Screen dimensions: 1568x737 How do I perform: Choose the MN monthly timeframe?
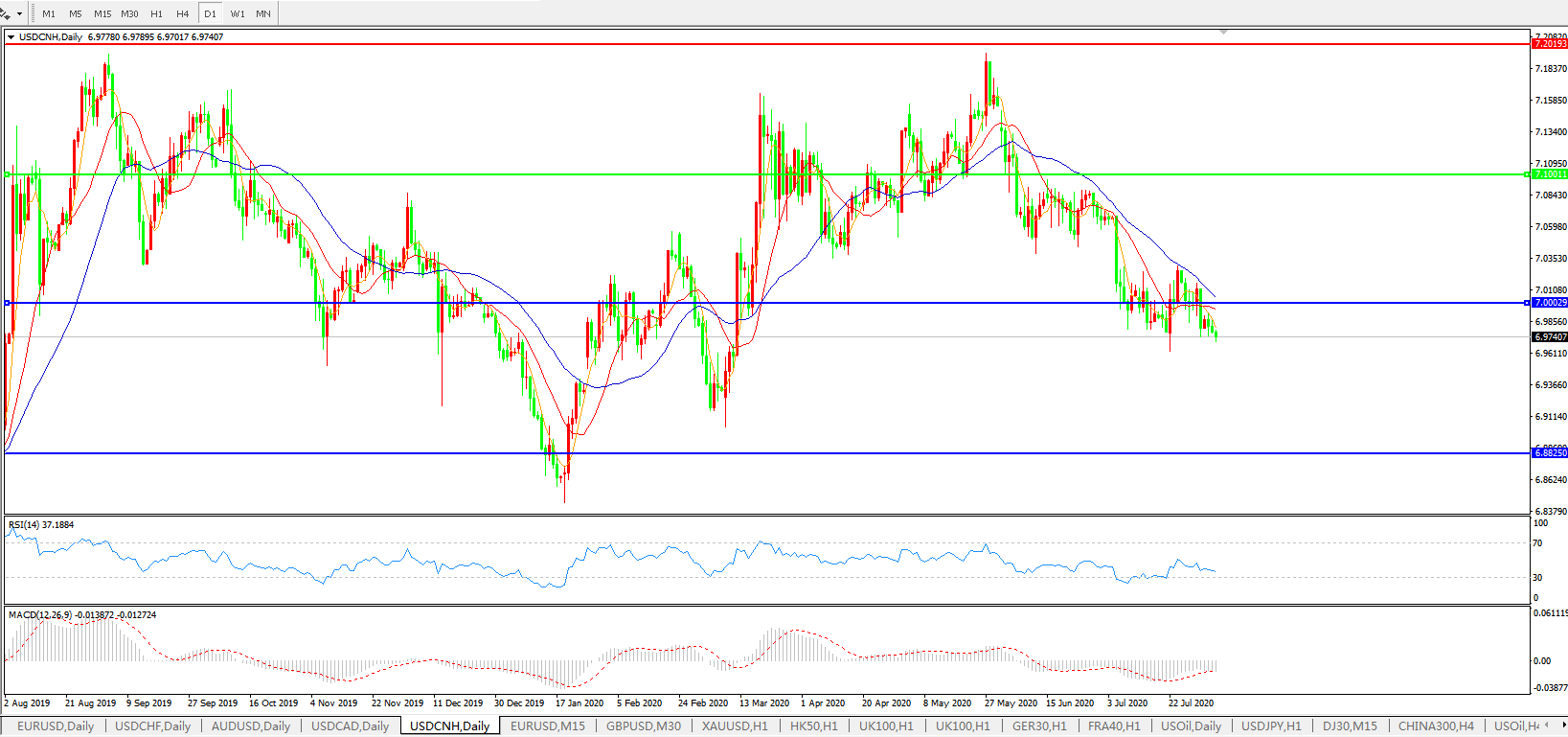(x=262, y=14)
